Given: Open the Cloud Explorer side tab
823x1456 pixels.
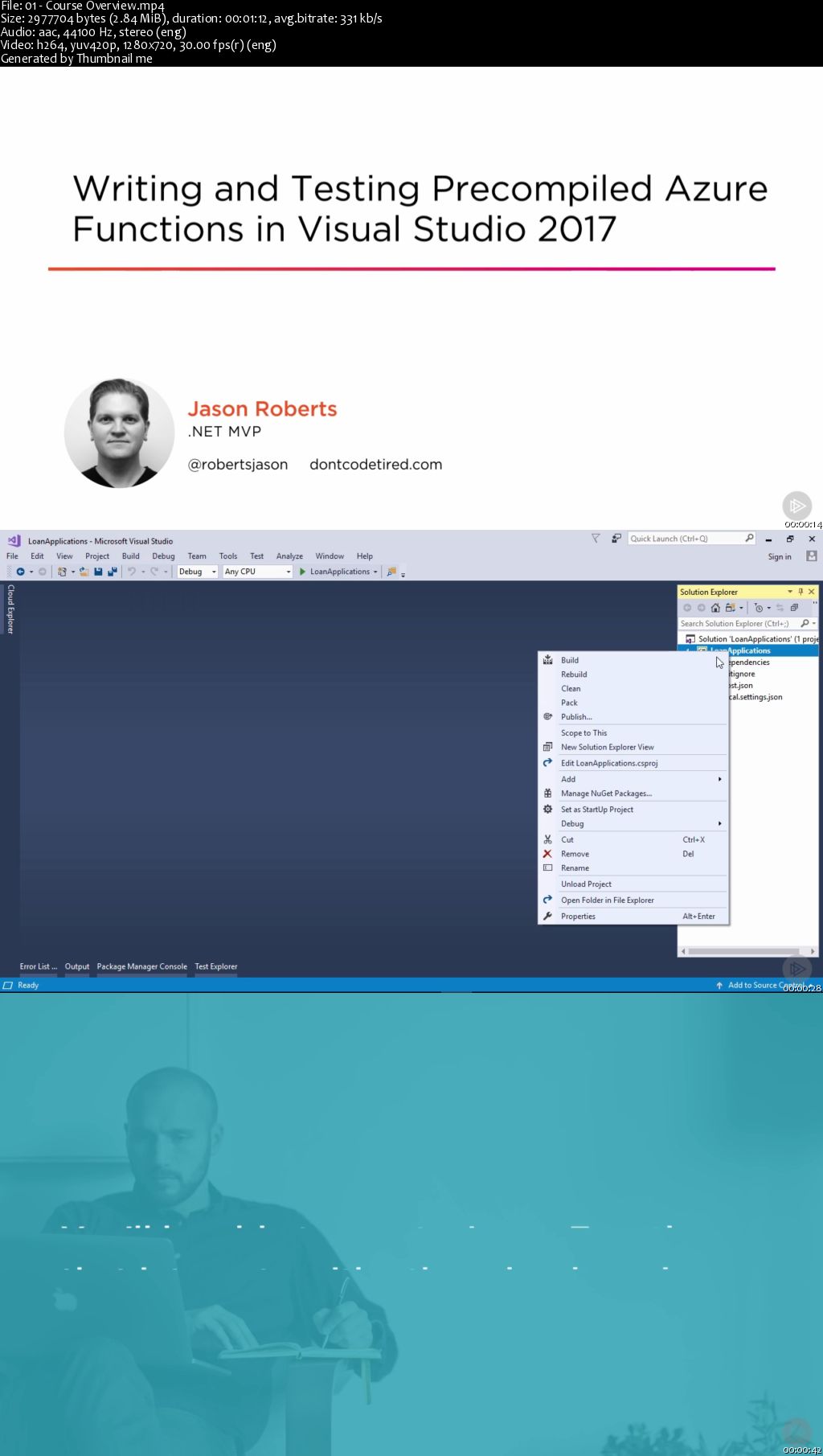Looking at the screenshot, I should click(x=10, y=609).
